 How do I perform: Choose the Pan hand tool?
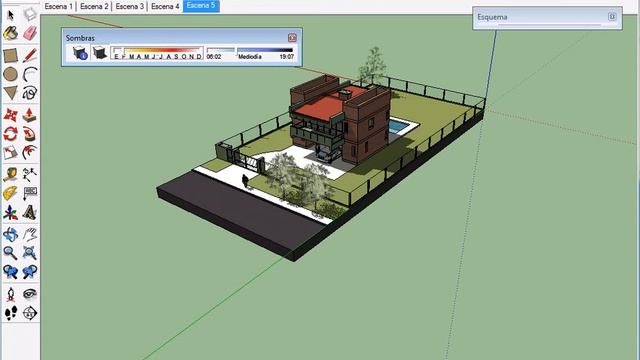30,235
